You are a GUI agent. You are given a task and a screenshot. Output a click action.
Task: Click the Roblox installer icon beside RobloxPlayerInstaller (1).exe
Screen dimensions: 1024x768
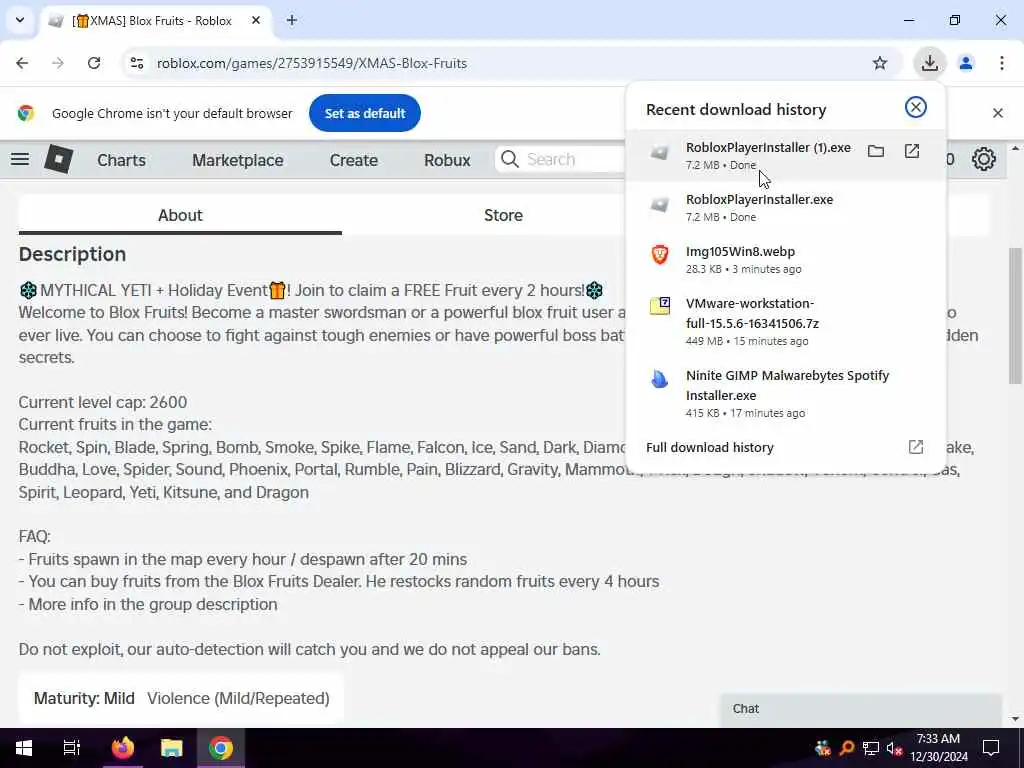coord(660,152)
